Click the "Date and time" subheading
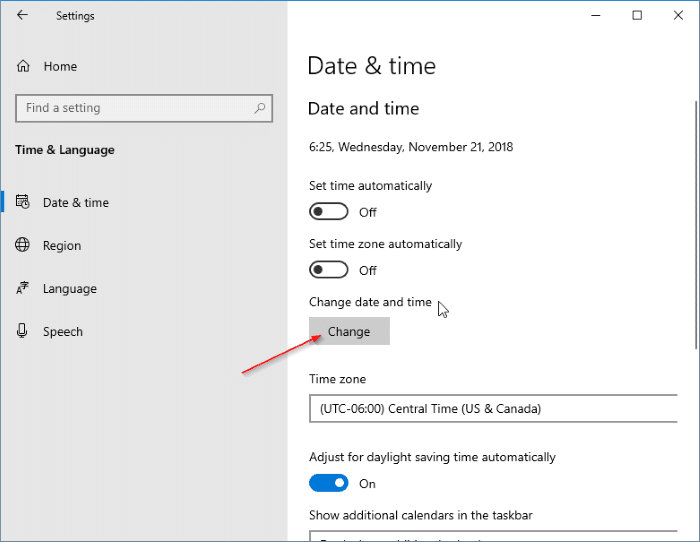The width and height of the screenshot is (700, 542). tap(363, 108)
